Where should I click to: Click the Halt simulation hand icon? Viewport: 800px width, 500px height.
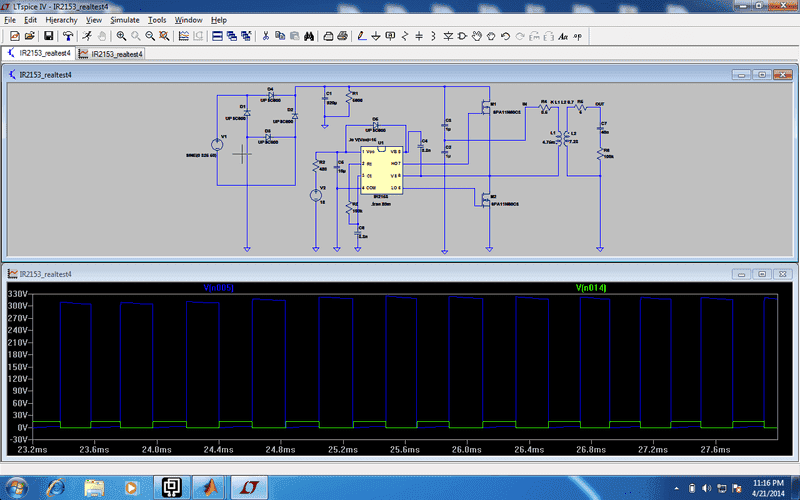coord(102,36)
